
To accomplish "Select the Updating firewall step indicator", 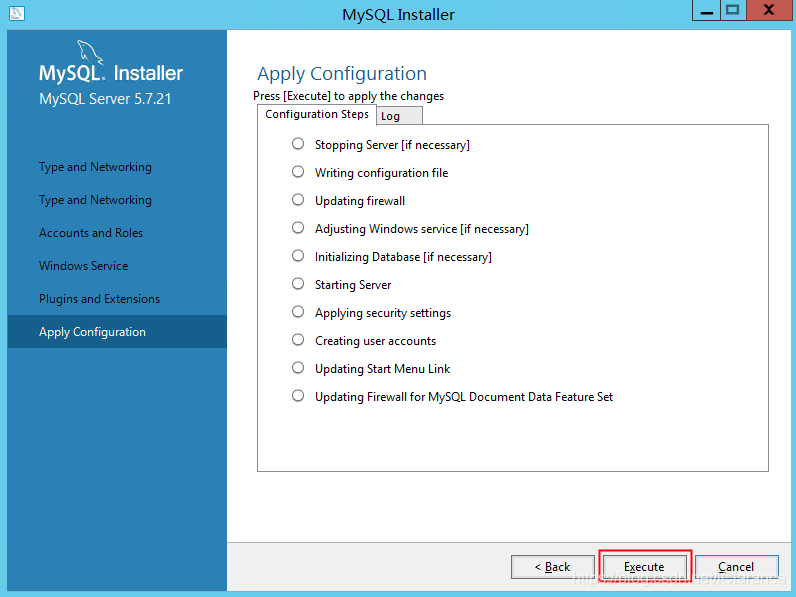I will coord(298,200).
